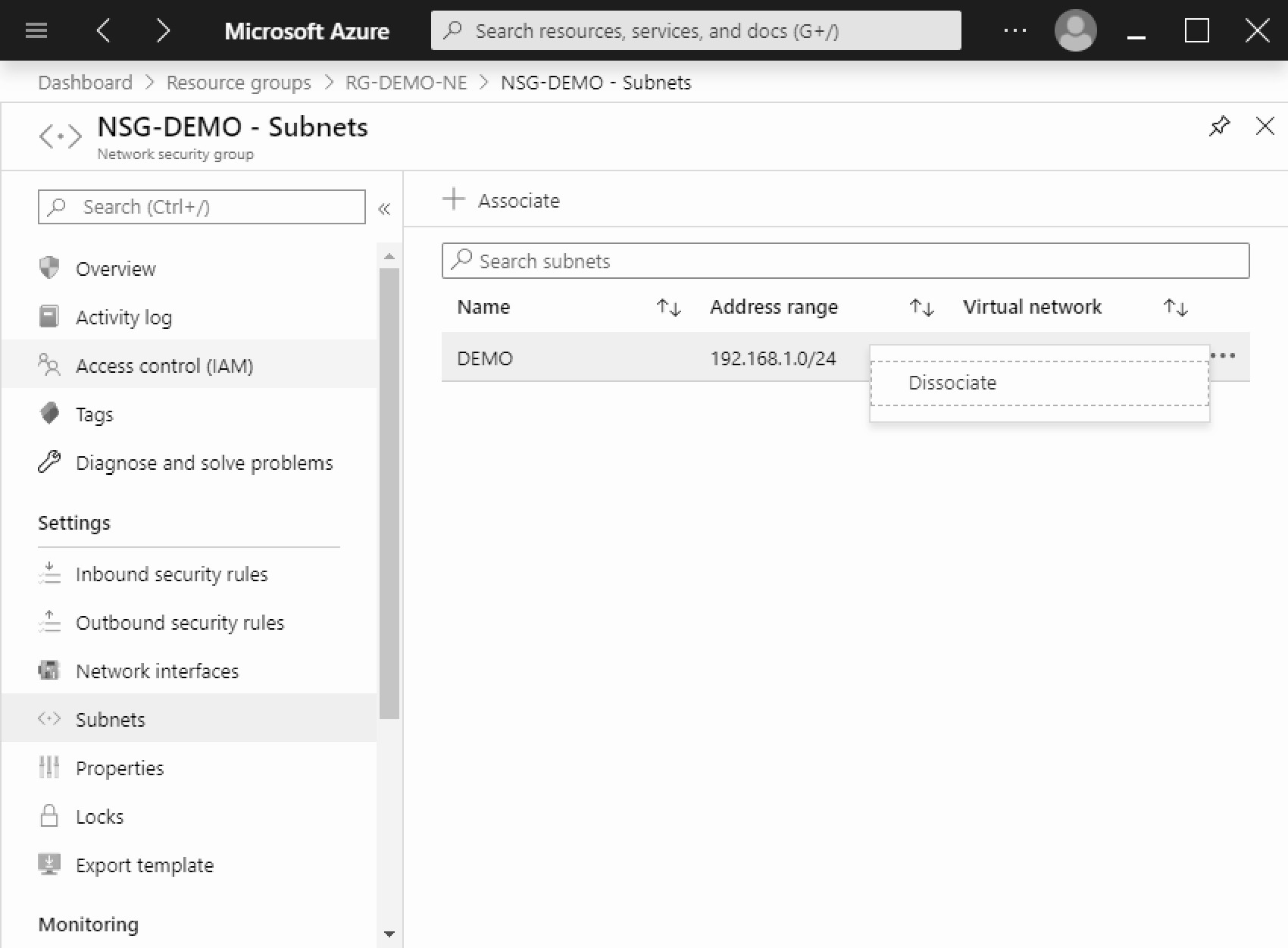Viewport: 1288px width, 948px height.
Task: Click Associate to add a subnet
Action: [500, 200]
